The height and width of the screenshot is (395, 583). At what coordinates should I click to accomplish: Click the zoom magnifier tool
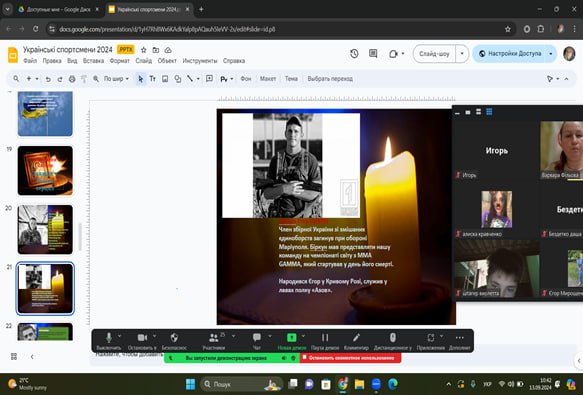[96, 79]
